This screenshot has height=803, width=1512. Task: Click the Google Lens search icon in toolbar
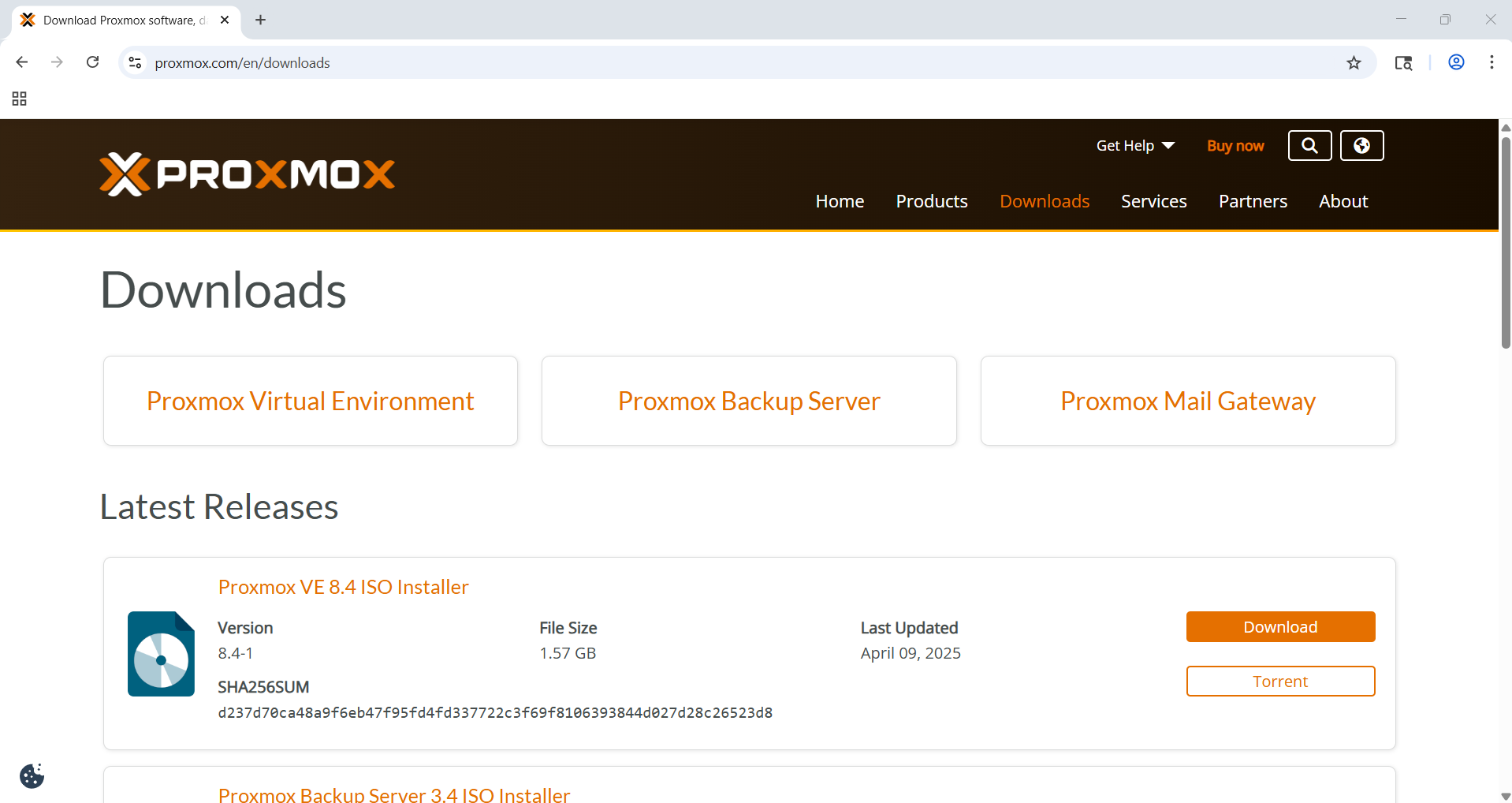click(x=1403, y=62)
